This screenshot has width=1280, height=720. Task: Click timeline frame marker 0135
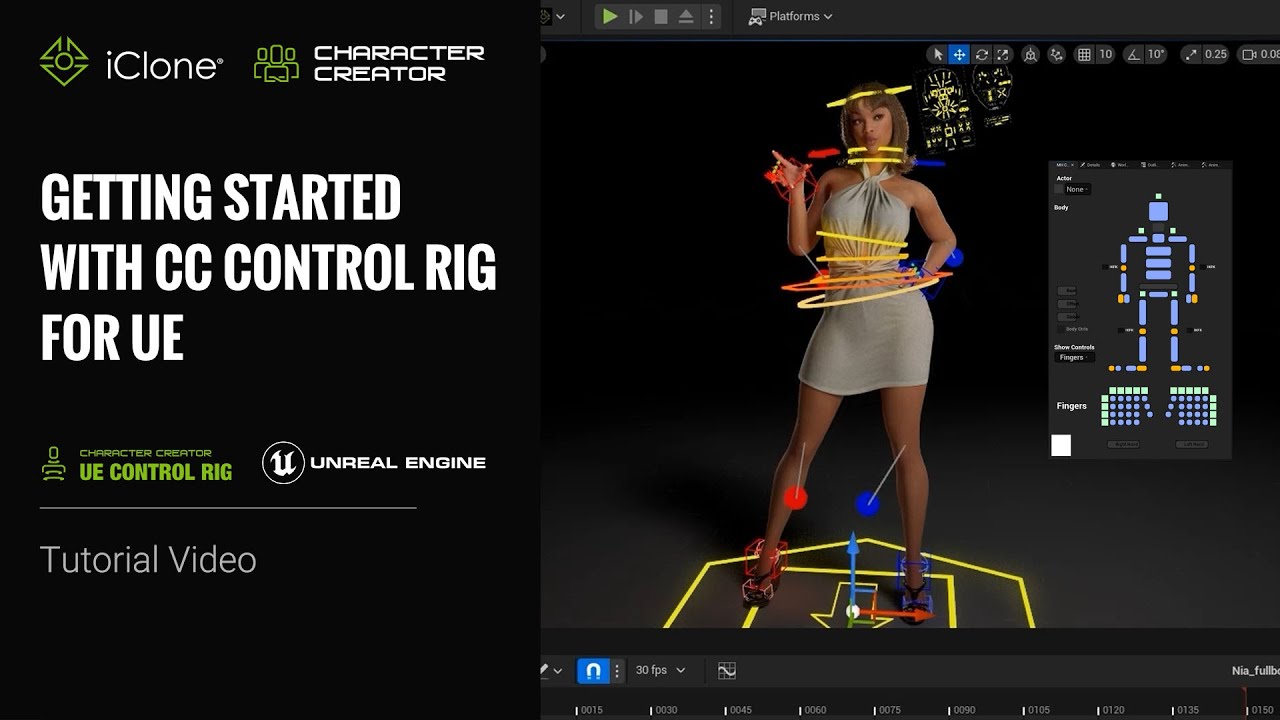pyautogui.click(x=1187, y=710)
